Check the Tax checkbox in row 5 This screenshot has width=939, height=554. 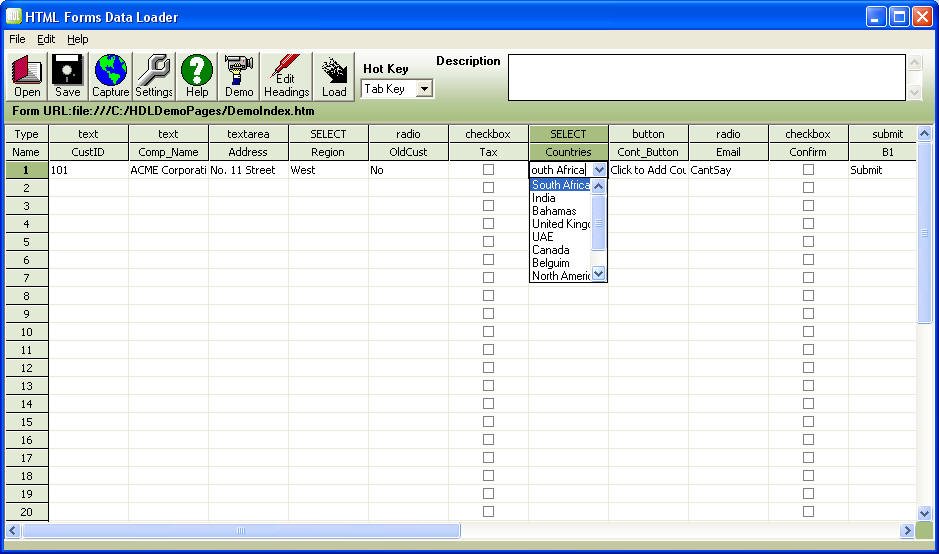[x=489, y=241]
